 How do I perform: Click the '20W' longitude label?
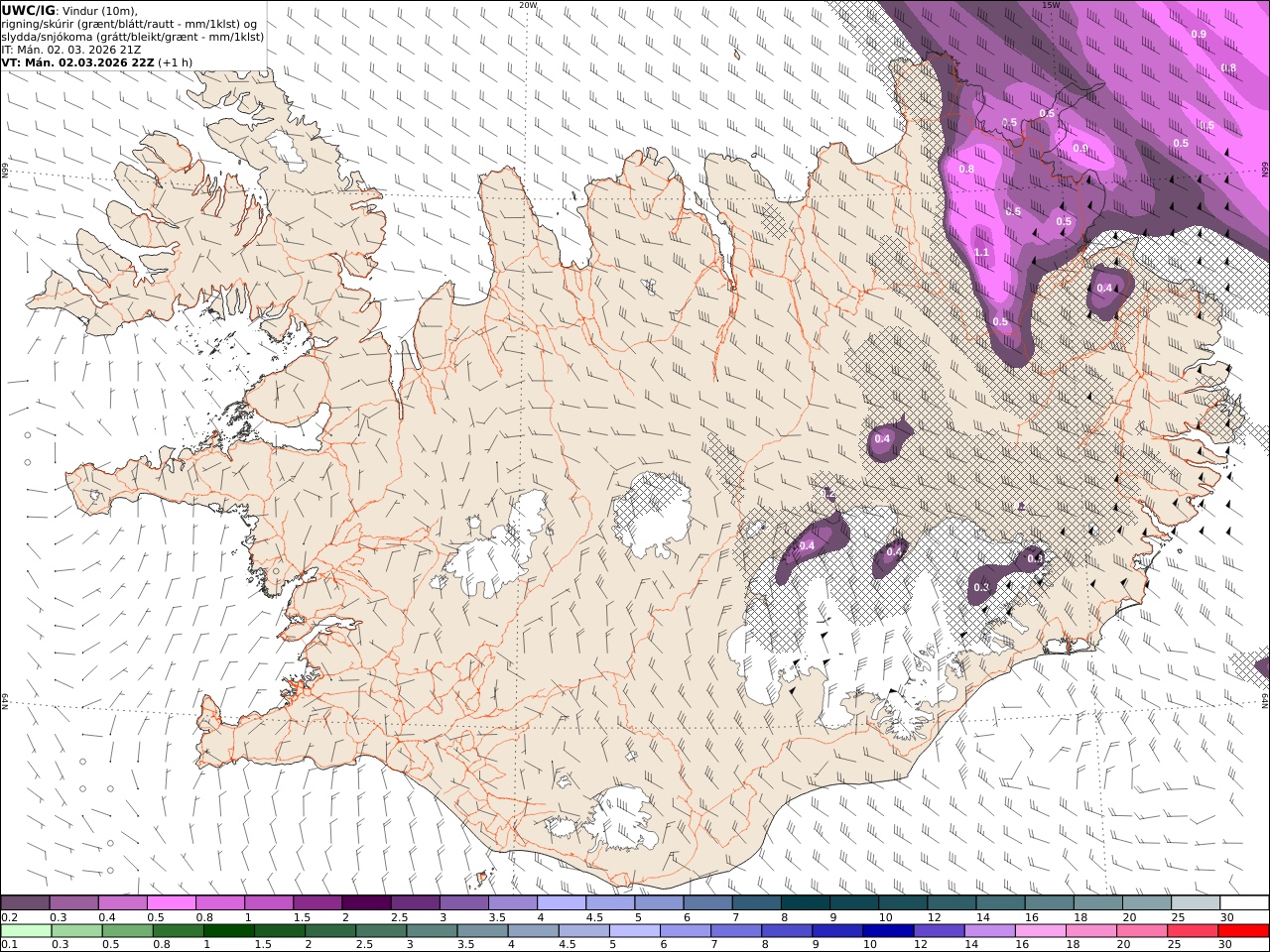(528, 5)
